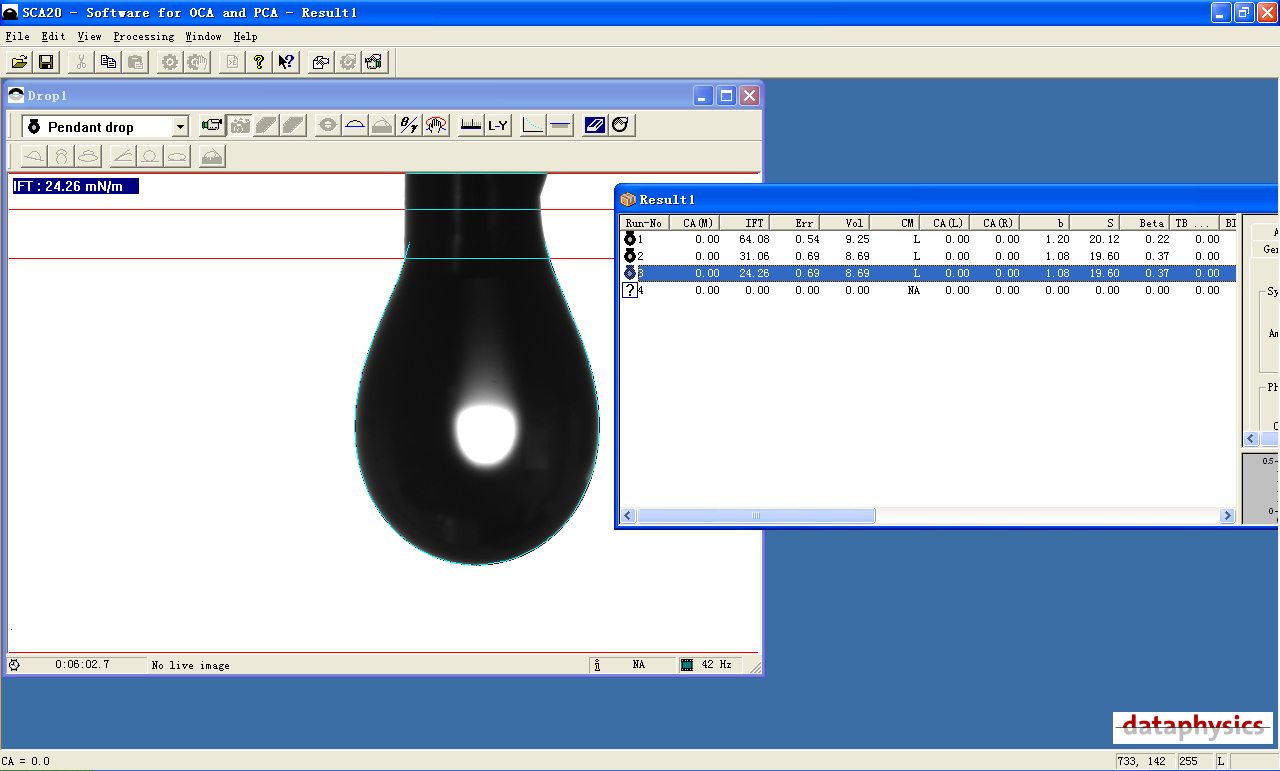Image resolution: width=1280 pixels, height=771 pixels.
Task: Click the yellow question mark Help icon
Action: tap(259, 62)
